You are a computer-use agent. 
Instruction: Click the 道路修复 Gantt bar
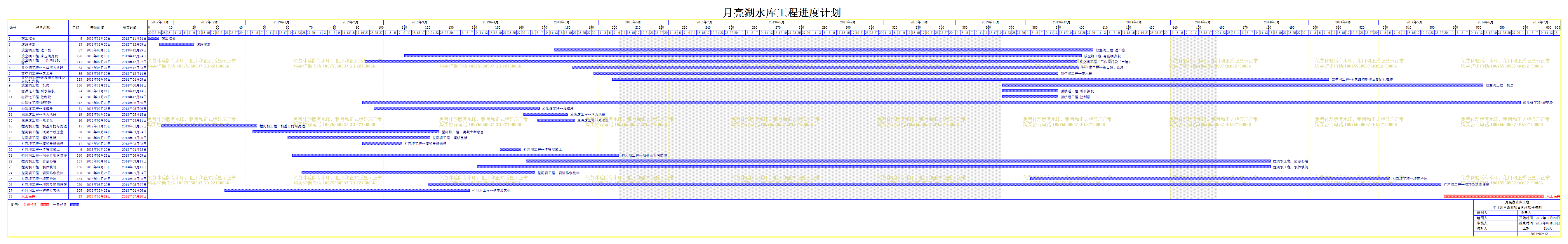tap(176, 44)
